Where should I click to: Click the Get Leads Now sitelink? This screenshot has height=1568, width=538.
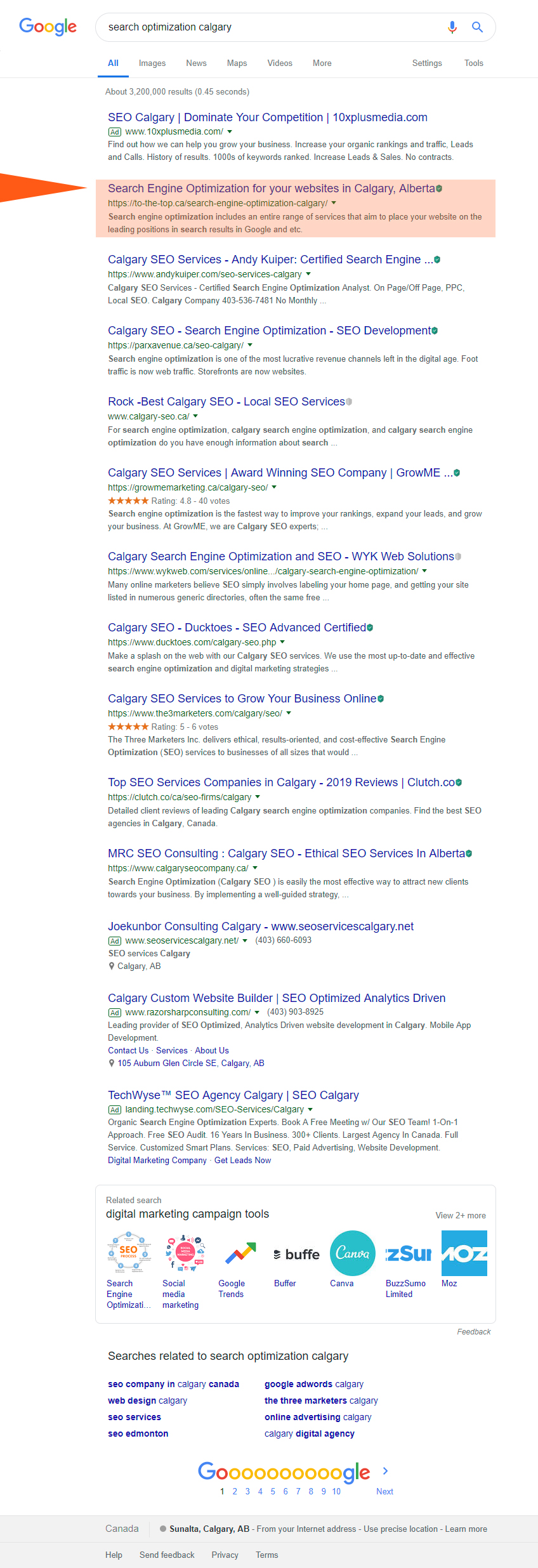click(242, 1161)
